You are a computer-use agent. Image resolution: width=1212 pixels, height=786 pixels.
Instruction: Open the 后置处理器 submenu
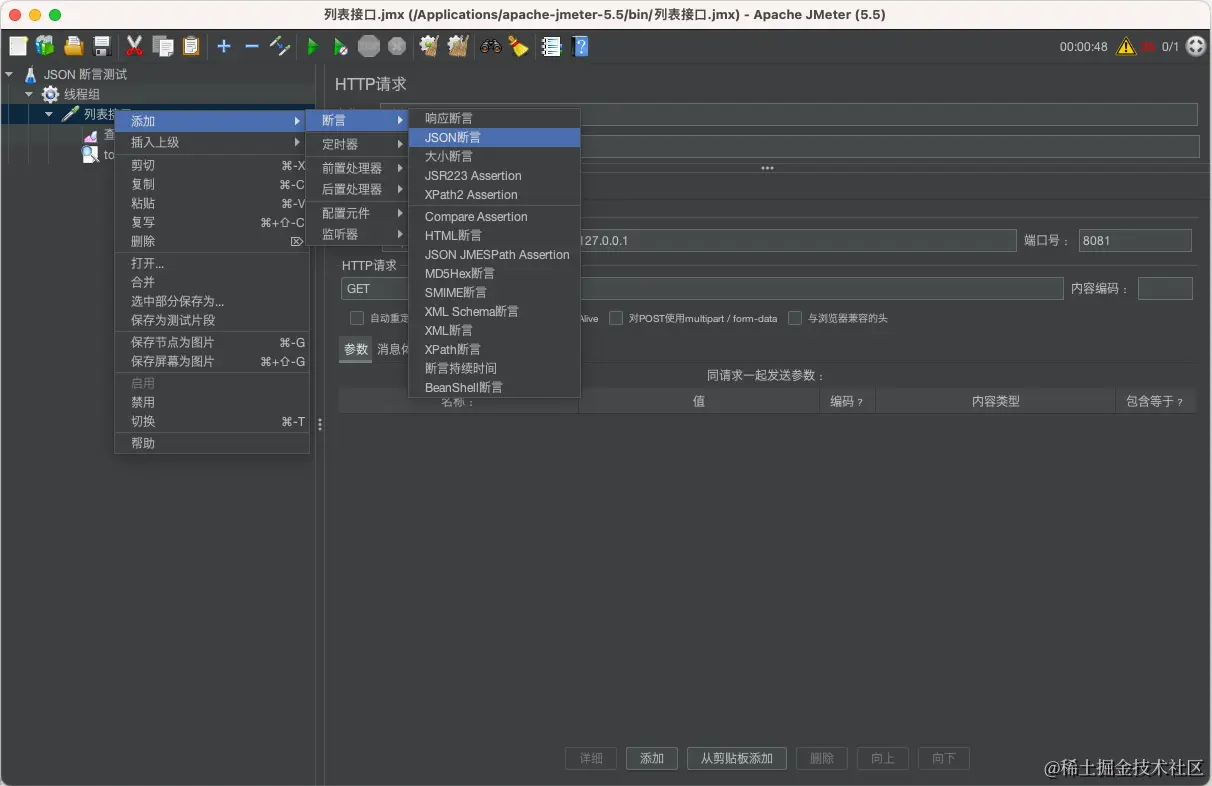click(357, 189)
